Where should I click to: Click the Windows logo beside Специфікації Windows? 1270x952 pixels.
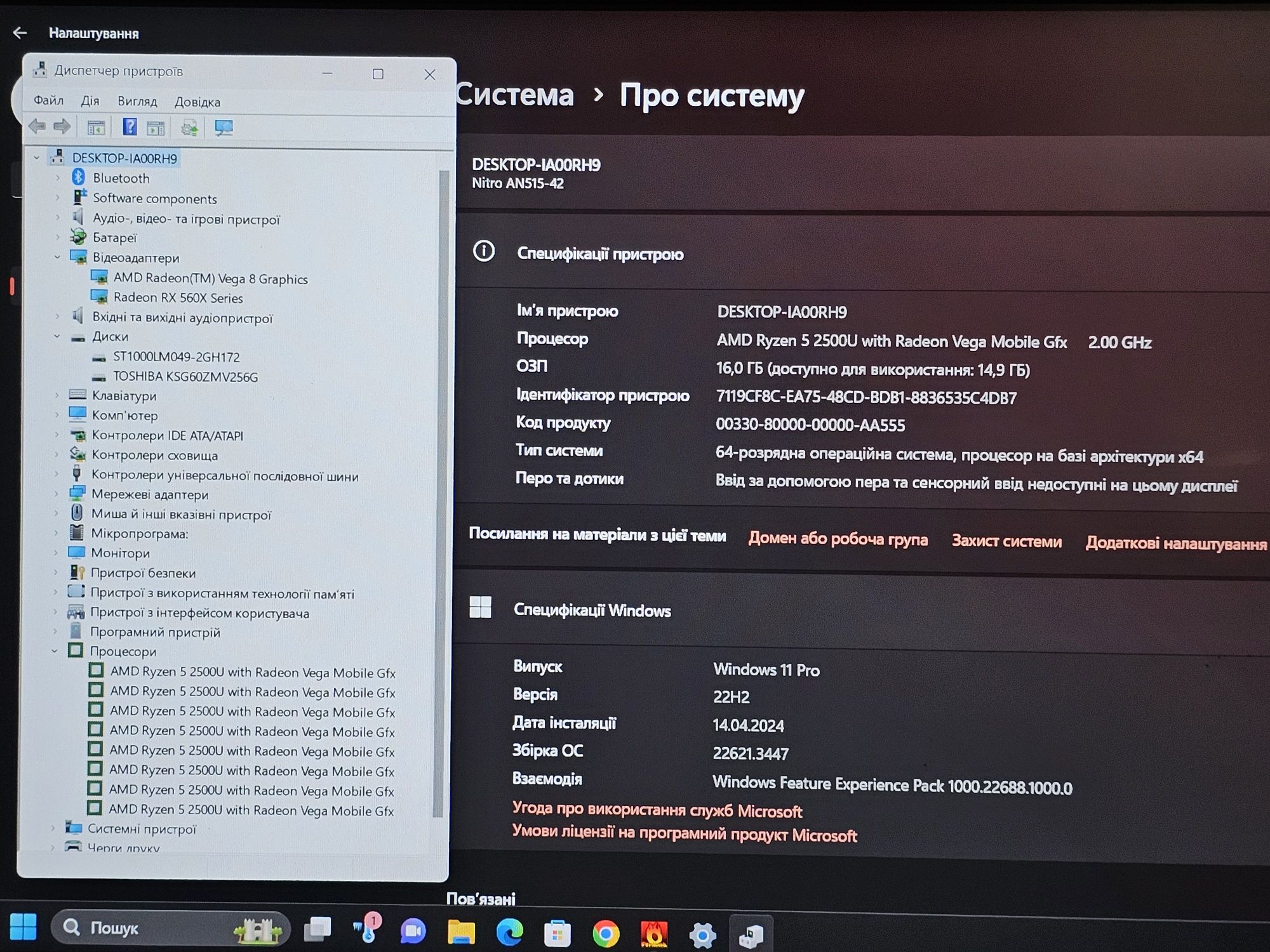point(481,607)
